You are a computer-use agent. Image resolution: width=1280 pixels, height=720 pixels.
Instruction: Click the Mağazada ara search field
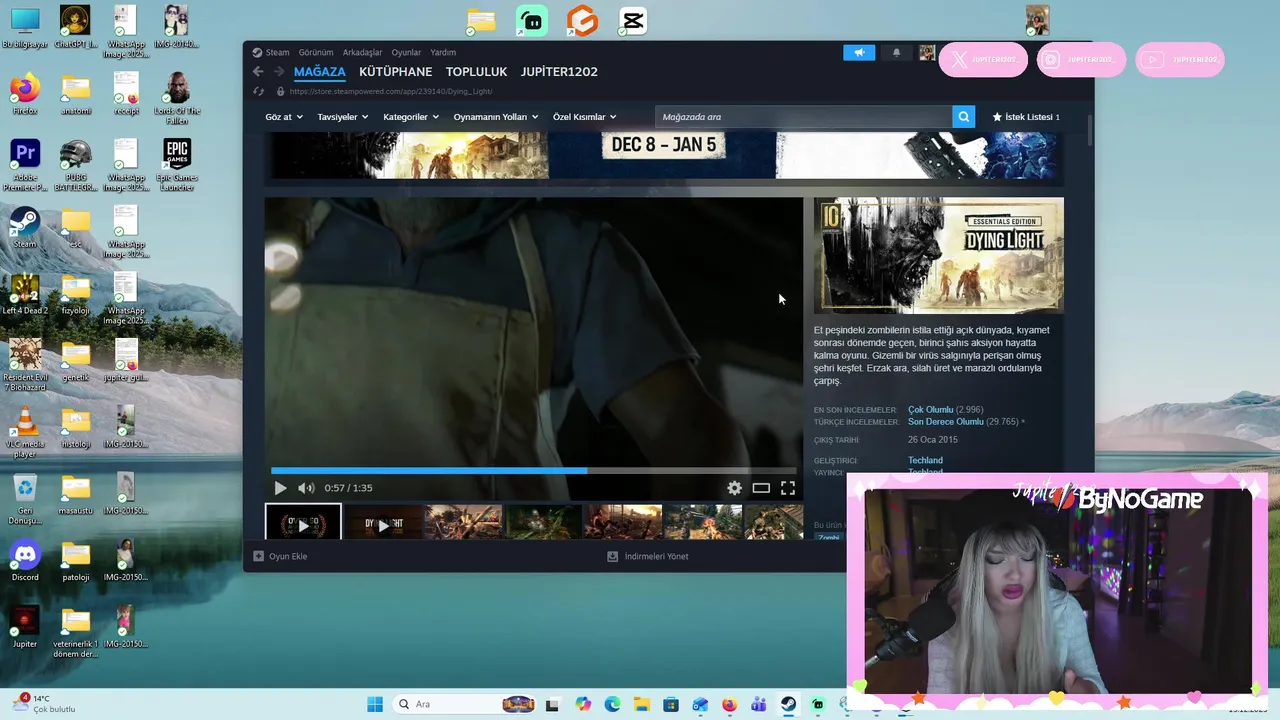804,117
